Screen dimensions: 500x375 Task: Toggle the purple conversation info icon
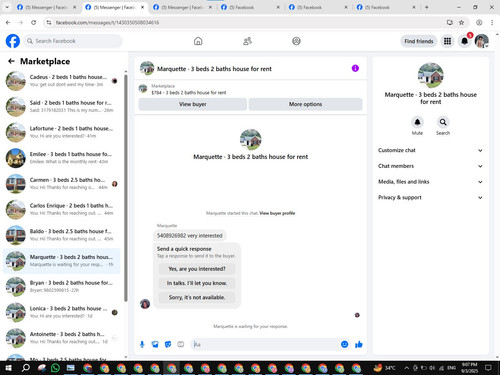pos(355,68)
